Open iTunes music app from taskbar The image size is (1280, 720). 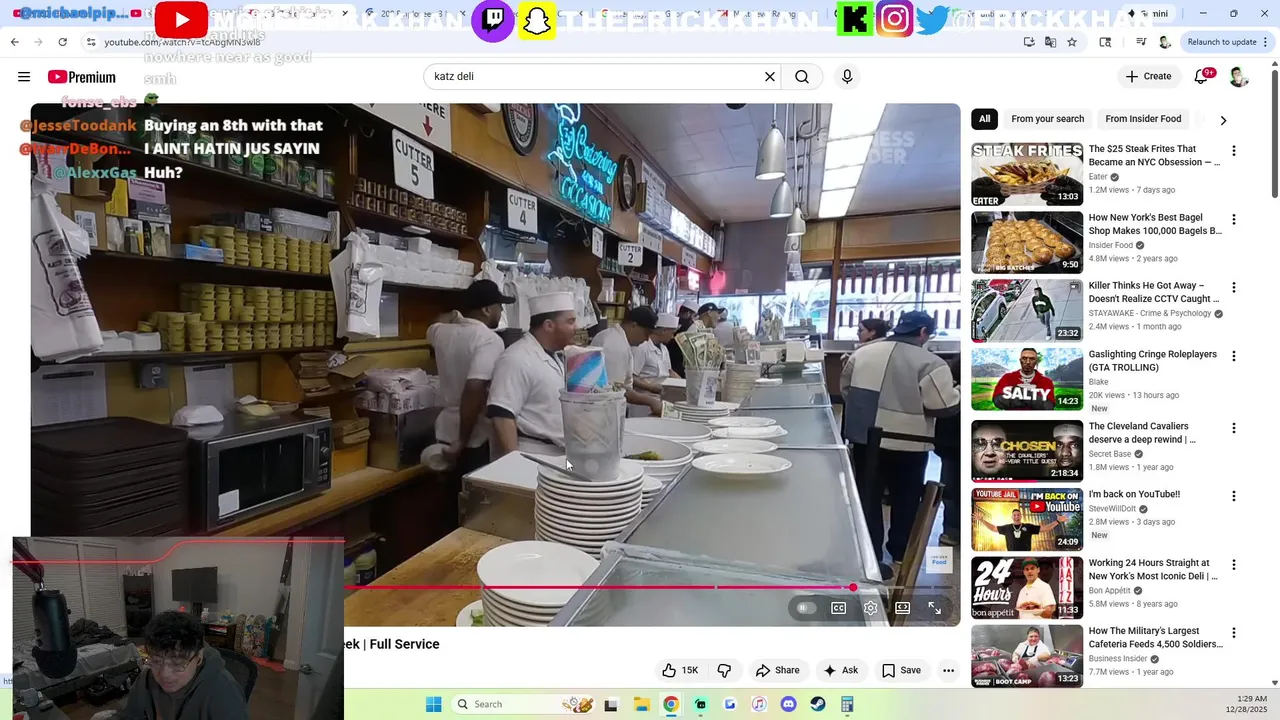(x=759, y=704)
